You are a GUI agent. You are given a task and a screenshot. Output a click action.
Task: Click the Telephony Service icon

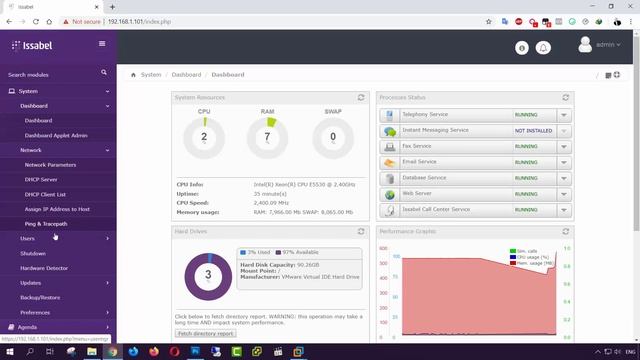tap(389, 115)
